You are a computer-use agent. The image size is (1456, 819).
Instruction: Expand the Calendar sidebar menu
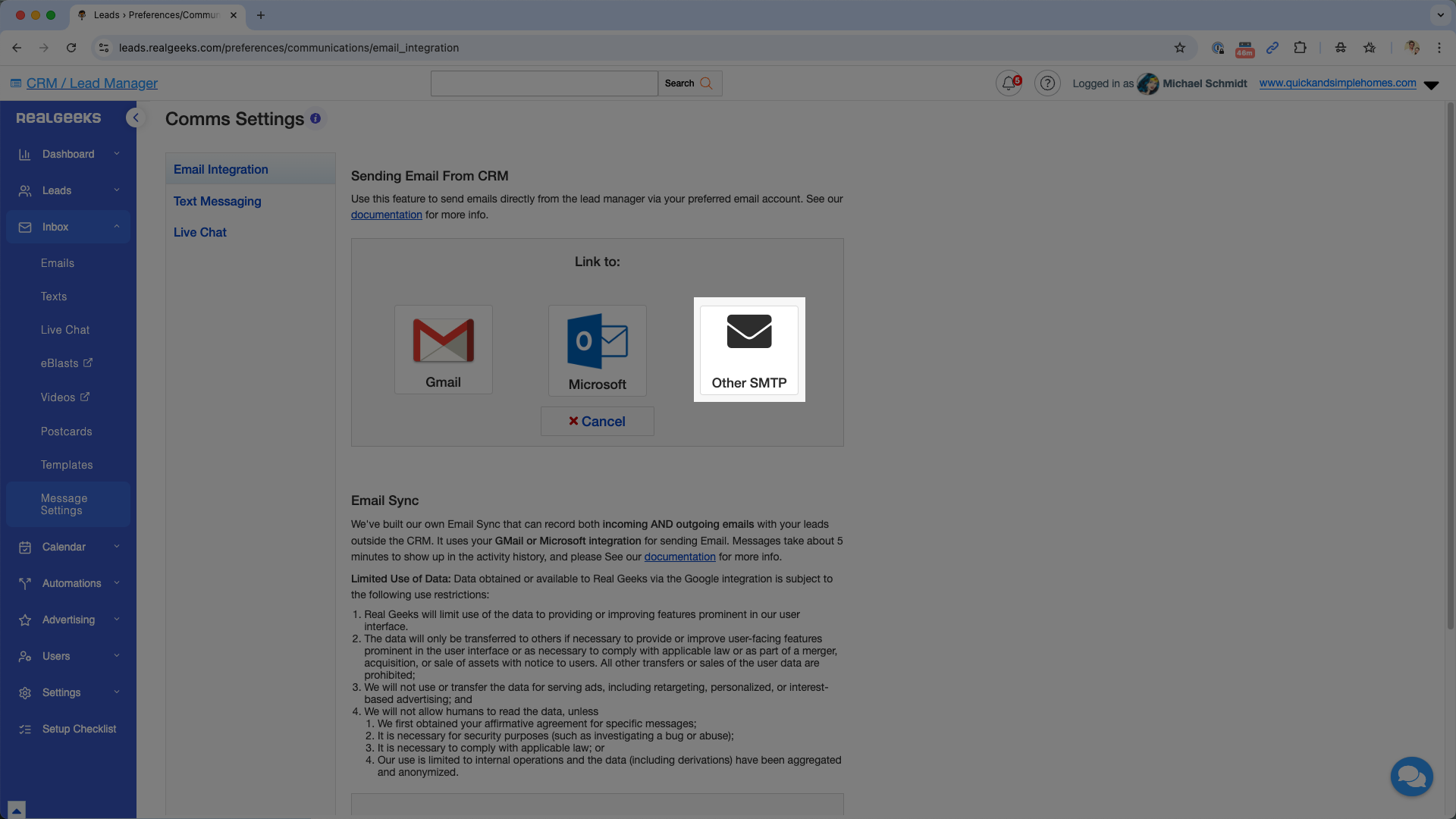pos(68,547)
